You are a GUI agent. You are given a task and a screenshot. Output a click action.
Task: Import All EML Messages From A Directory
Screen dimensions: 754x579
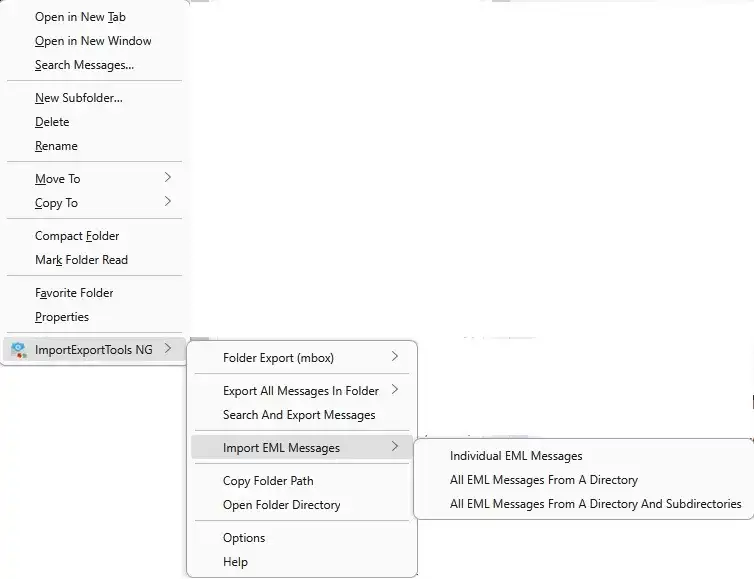(x=584, y=480)
